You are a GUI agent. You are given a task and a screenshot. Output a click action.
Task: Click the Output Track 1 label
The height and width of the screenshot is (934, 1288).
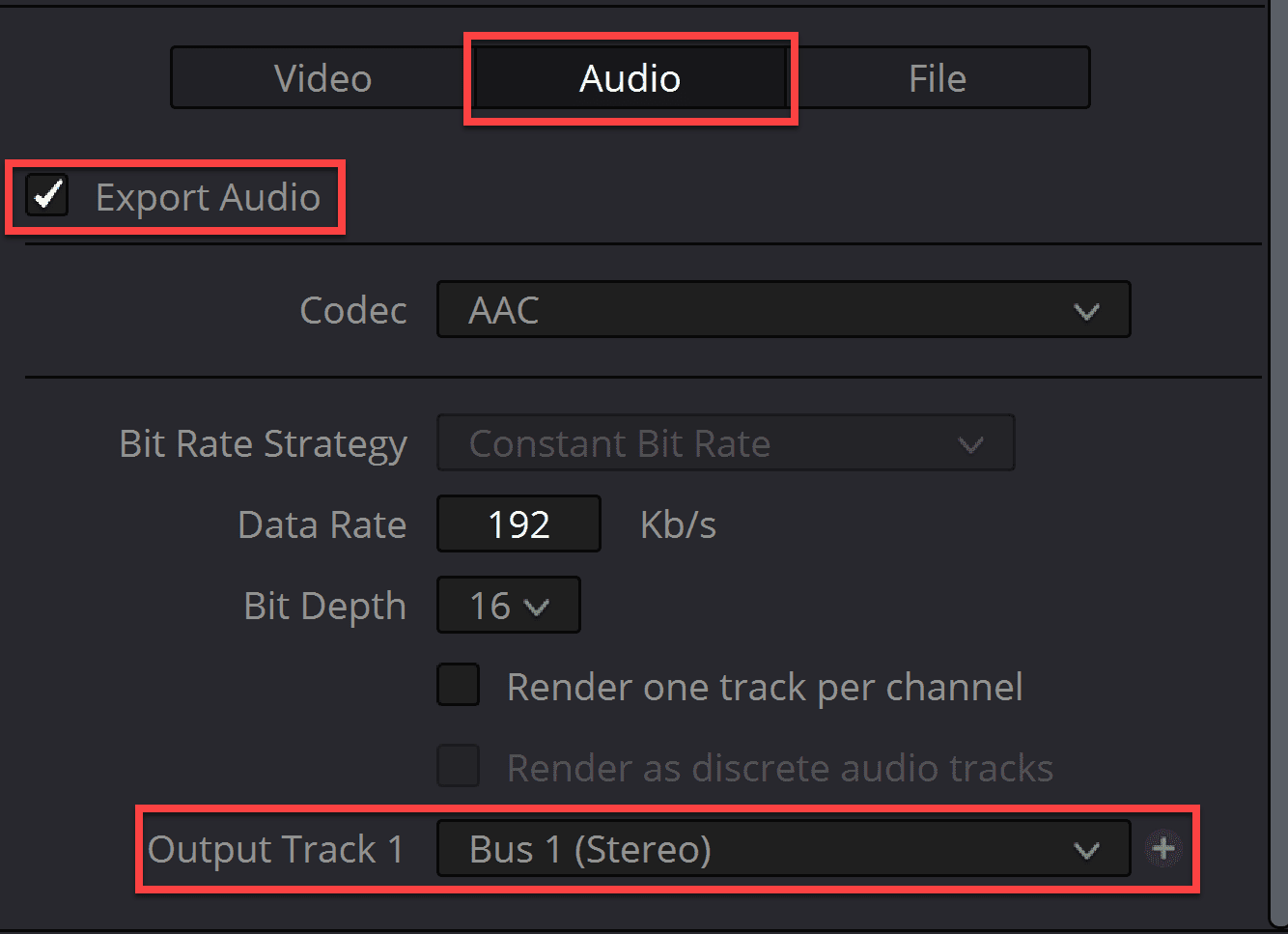(275, 849)
